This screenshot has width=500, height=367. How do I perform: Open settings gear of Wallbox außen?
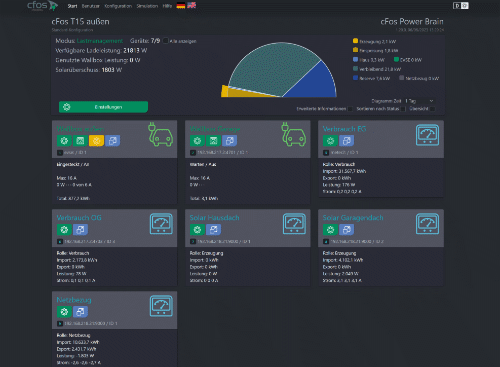[x=64, y=141]
